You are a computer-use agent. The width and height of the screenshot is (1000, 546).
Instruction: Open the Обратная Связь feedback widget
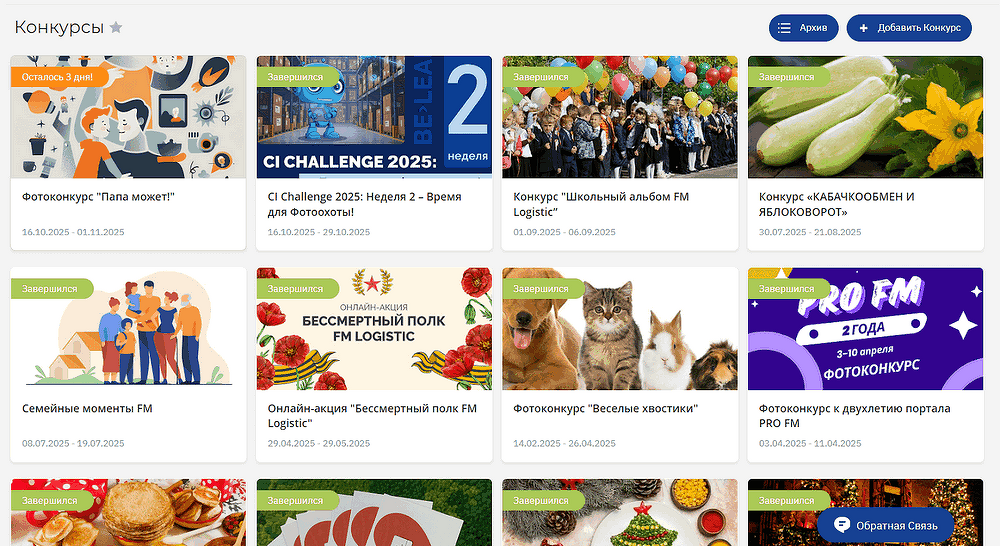(885, 524)
